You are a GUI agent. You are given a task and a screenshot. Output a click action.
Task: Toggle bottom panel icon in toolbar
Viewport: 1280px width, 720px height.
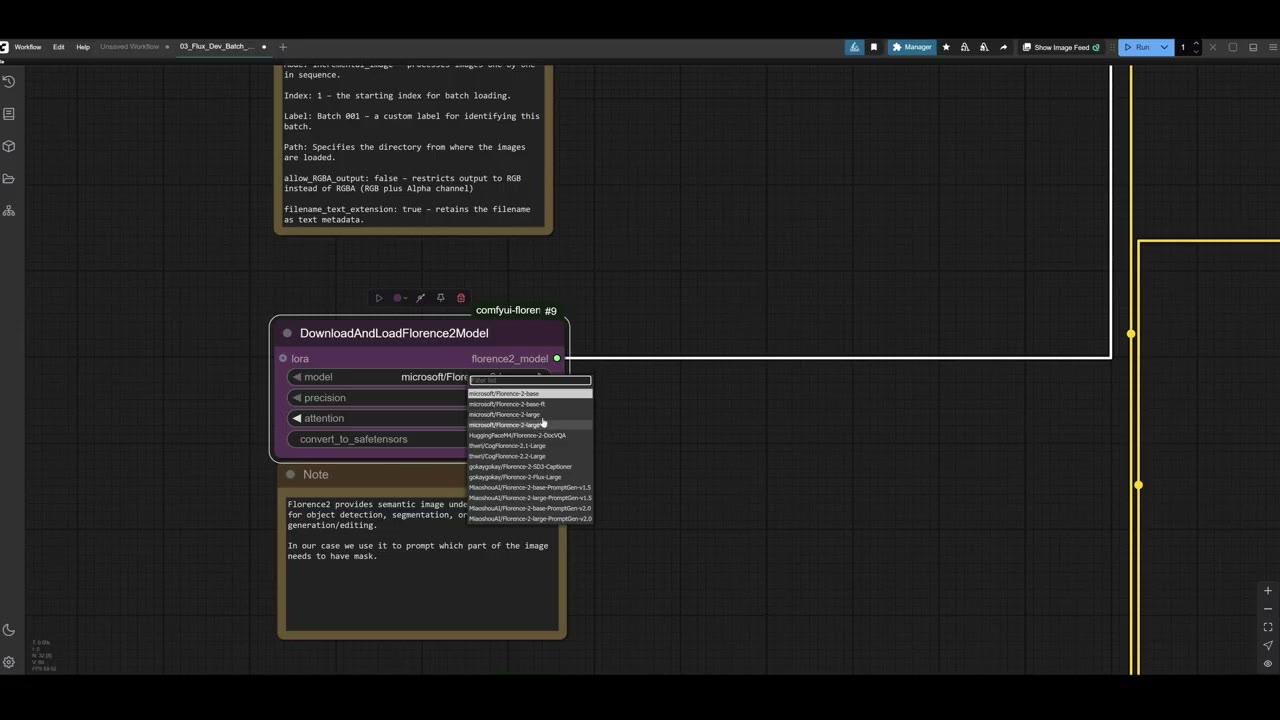1253,47
